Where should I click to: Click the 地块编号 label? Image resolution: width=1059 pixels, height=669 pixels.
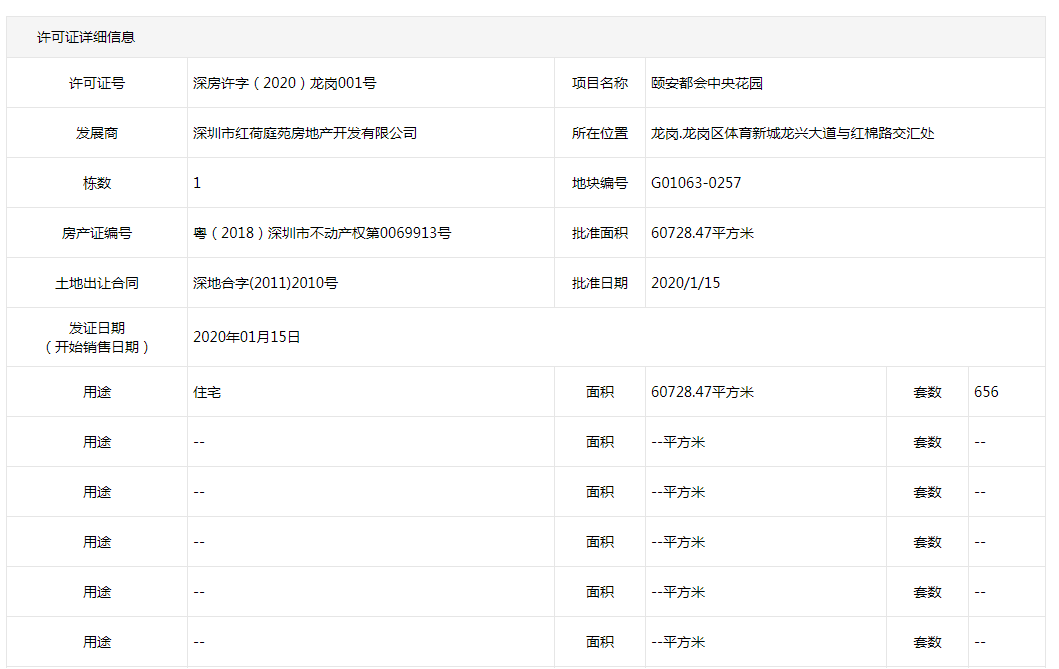click(600, 183)
